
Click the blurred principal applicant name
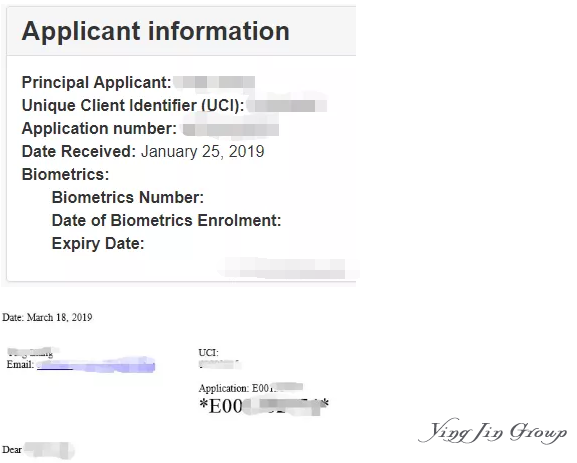(x=214, y=82)
